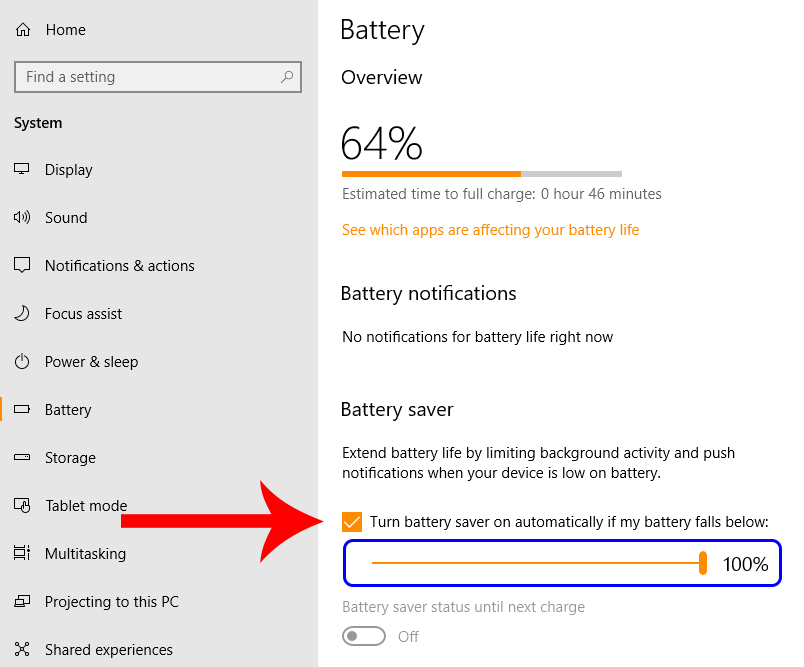Select Tablet mode in sidebar
Screen dimensions: 804x667
[x=86, y=506]
